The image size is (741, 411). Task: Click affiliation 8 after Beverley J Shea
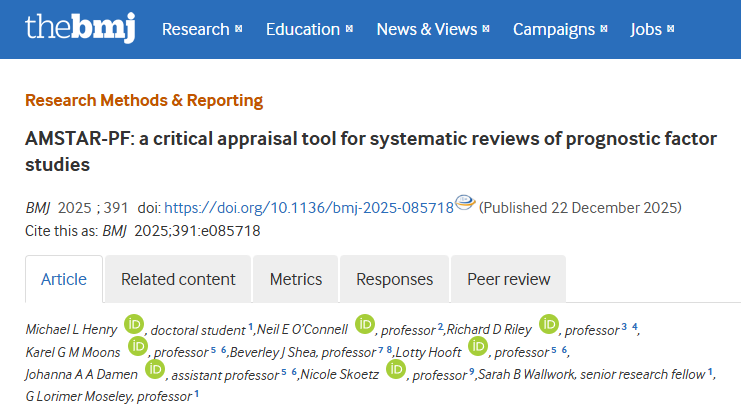389,349
